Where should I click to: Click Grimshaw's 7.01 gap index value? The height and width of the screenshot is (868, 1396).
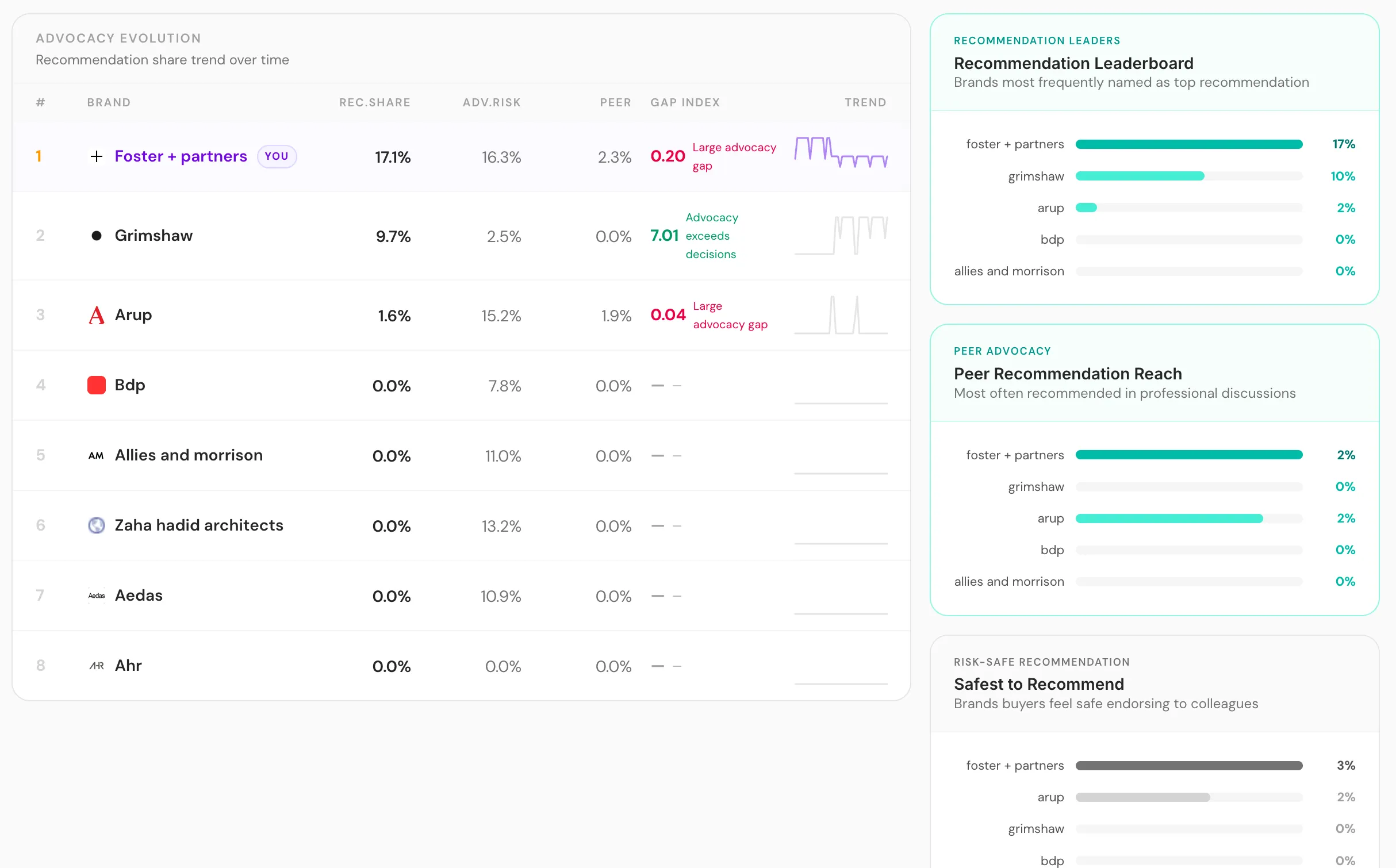(665, 236)
